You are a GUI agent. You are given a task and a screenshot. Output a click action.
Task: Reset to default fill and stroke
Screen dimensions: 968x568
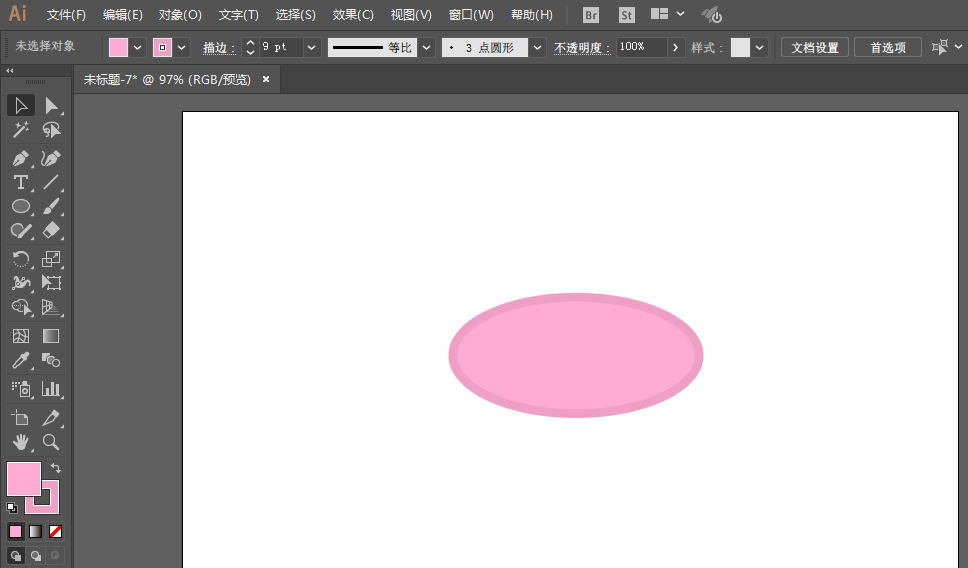click(12, 508)
